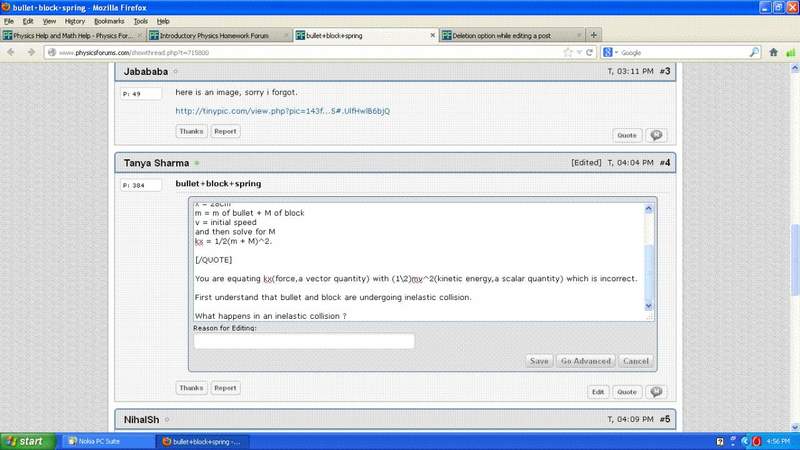800x450 pixels.
Task: Click the help question mark tray icon
Action: [x=720, y=441]
